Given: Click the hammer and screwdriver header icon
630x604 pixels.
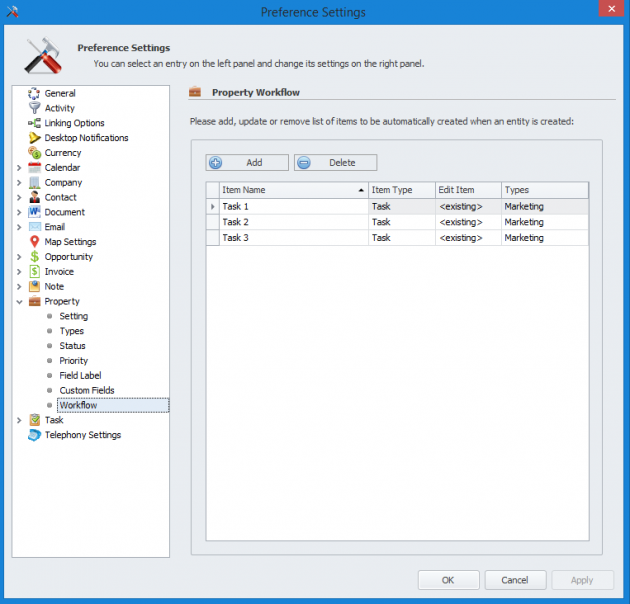Looking at the screenshot, I should click(x=43, y=56).
